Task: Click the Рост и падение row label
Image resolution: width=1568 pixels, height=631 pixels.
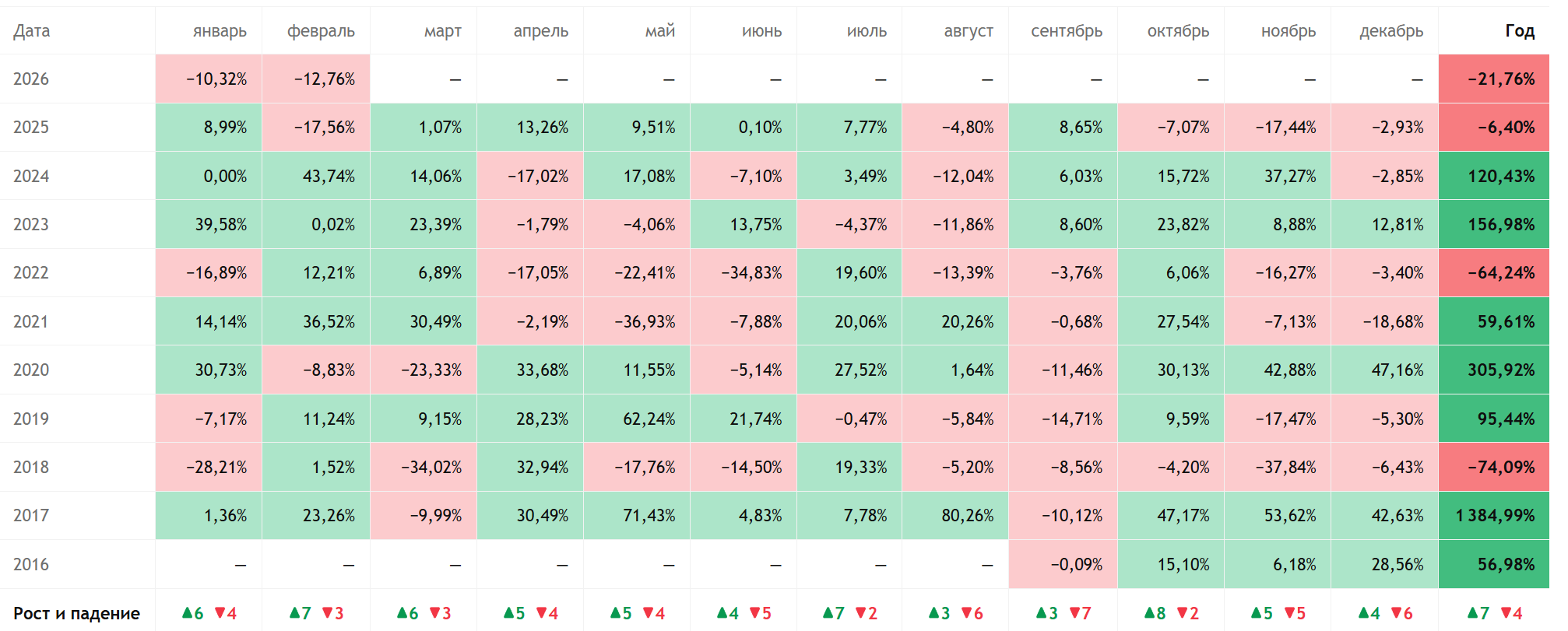Action: (76, 613)
